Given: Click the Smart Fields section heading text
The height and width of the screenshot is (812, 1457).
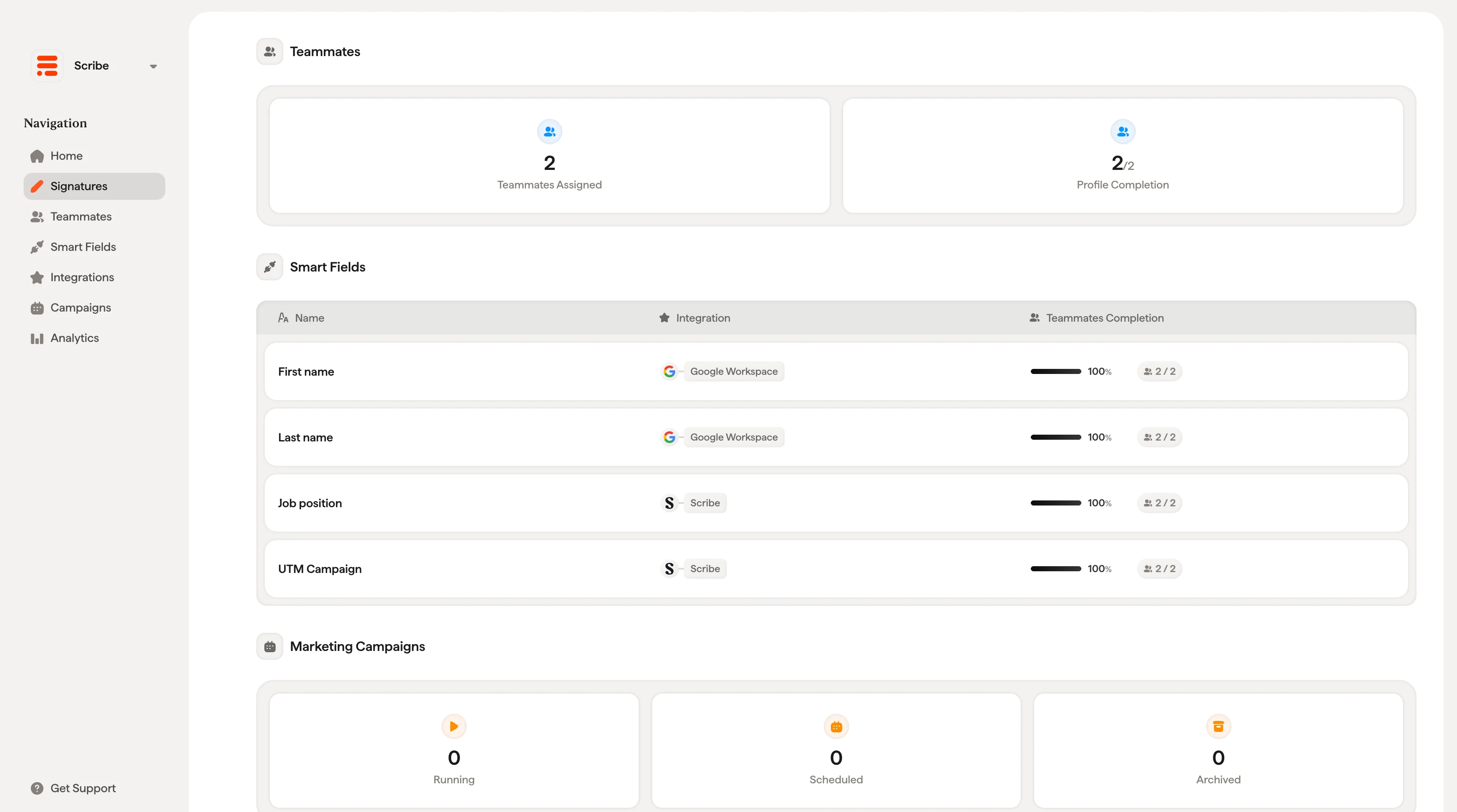Looking at the screenshot, I should [328, 267].
